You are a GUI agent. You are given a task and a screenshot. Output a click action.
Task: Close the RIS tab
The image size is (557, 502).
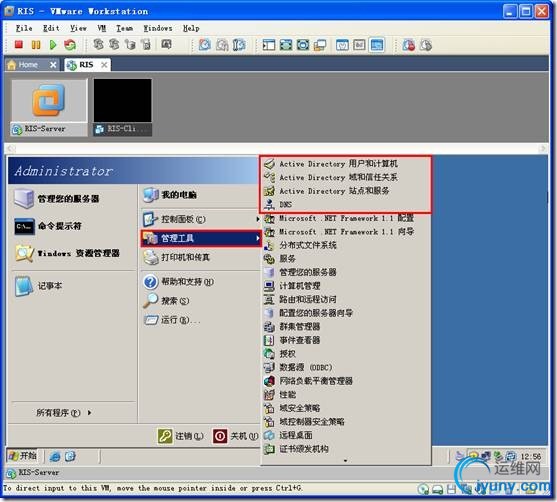pyautogui.click(x=104, y=65)
